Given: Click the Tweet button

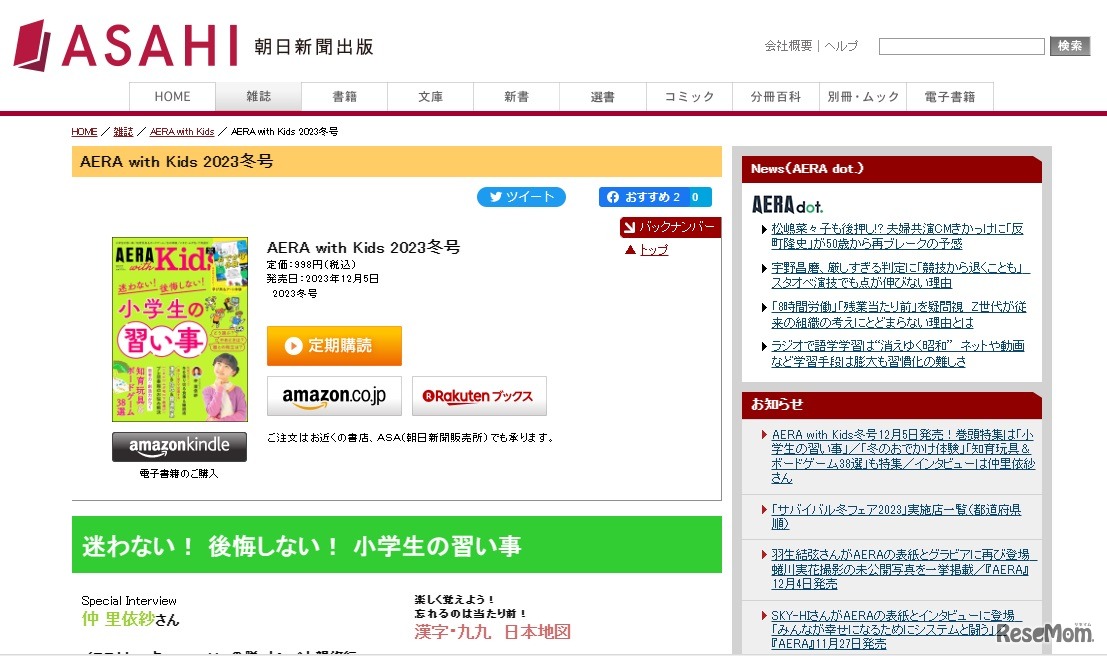Looking at the screenshot, I should (521, 197).
